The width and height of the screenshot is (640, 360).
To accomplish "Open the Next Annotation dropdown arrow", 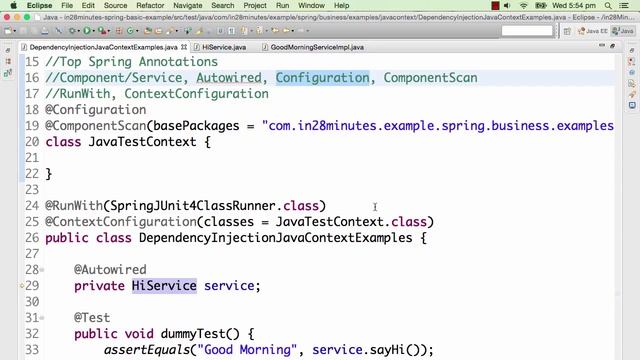I will [x=251, y=31].
